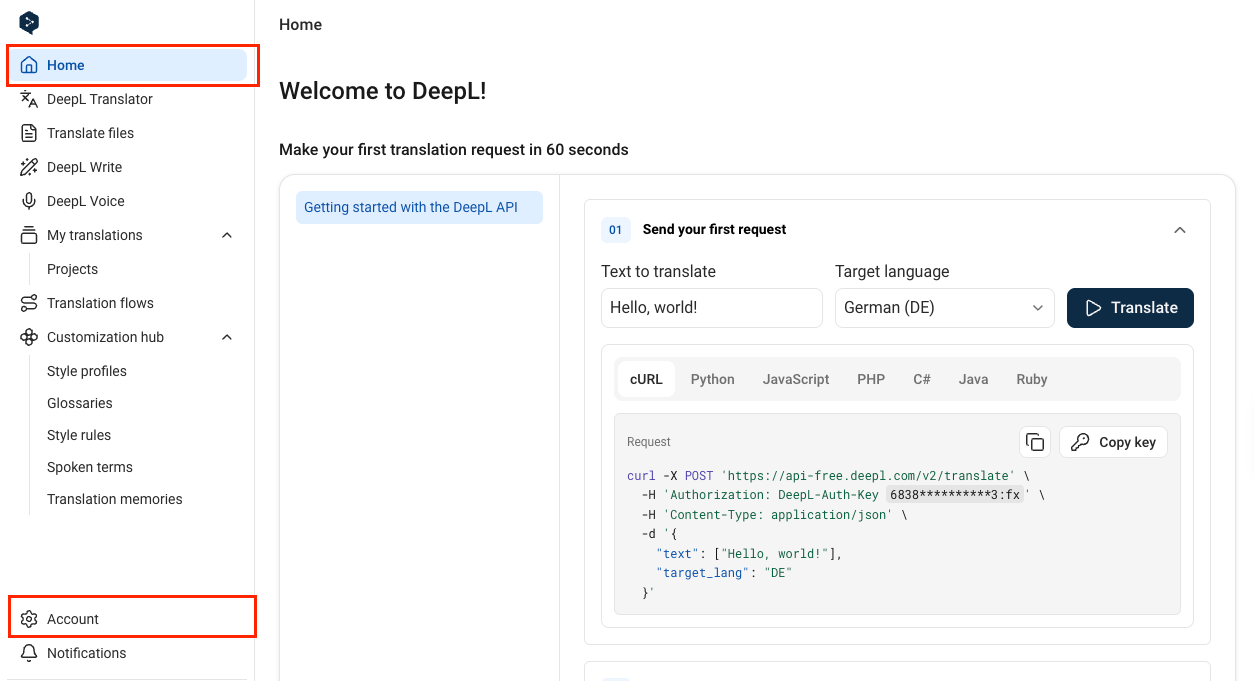
Task: Switch to the C# tab
Action: [922, 379]
